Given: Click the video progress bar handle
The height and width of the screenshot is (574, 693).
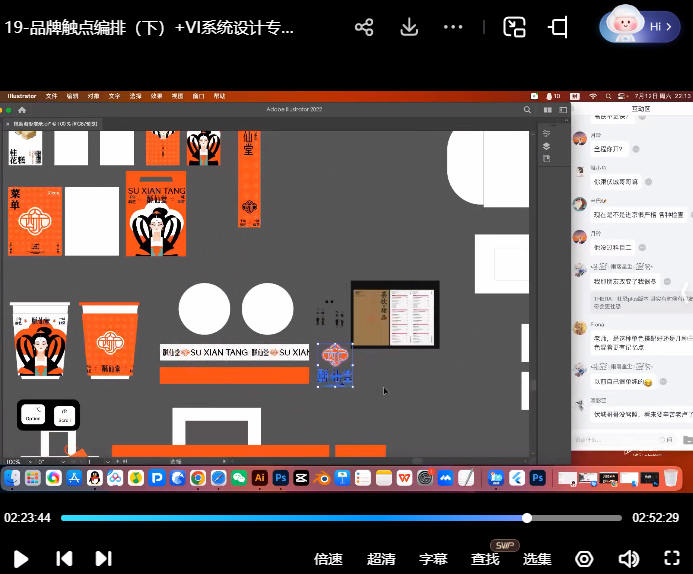Looking at the screenshot, I should point(527,518).
